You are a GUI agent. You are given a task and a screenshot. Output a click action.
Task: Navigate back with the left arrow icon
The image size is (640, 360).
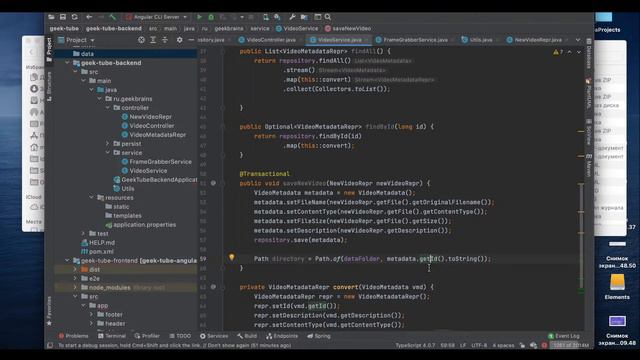pyautogui.click(x=89, y=17)
